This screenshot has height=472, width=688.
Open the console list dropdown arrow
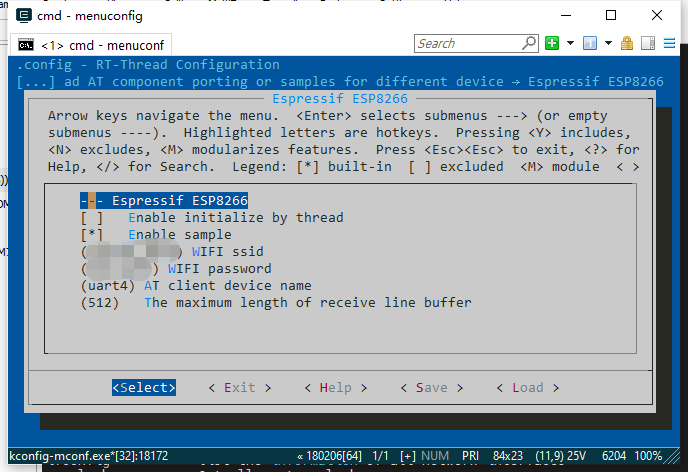tap(608, 43)
